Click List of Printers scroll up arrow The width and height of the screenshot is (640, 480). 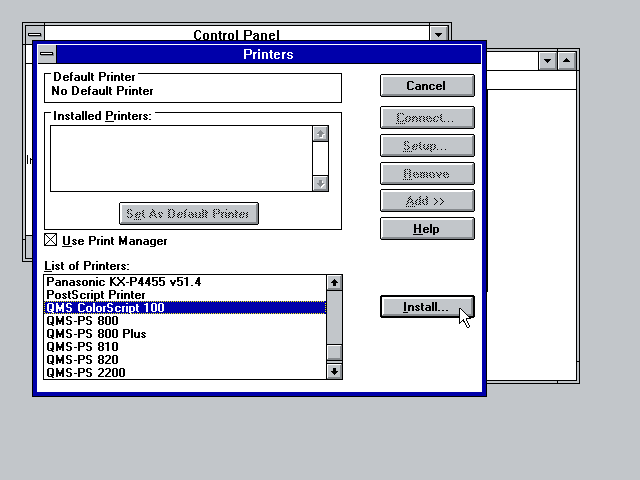click(334, 282)
